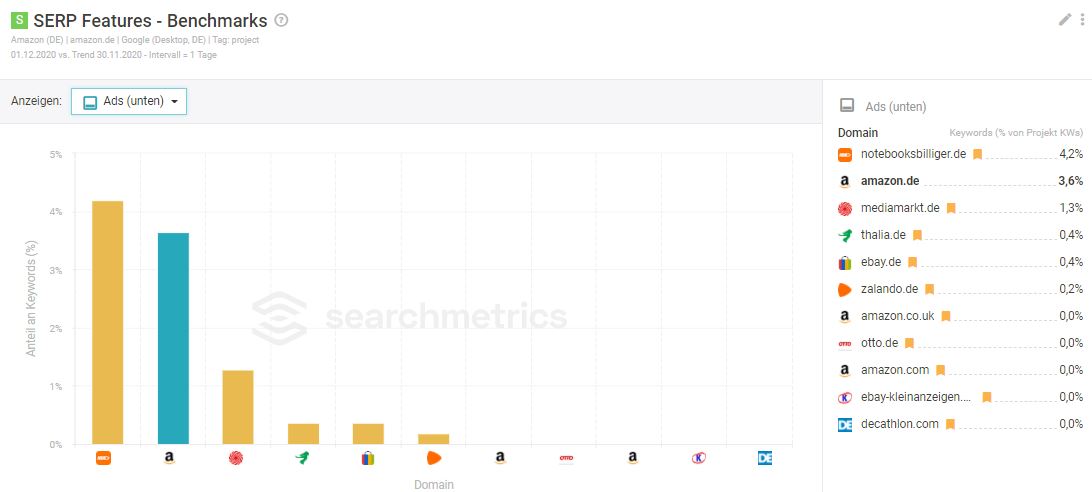The height and width of the screenshot is (492, 1092).
Task: Click the bookmark icon next to zalando.de
Action: pos(929,289)
